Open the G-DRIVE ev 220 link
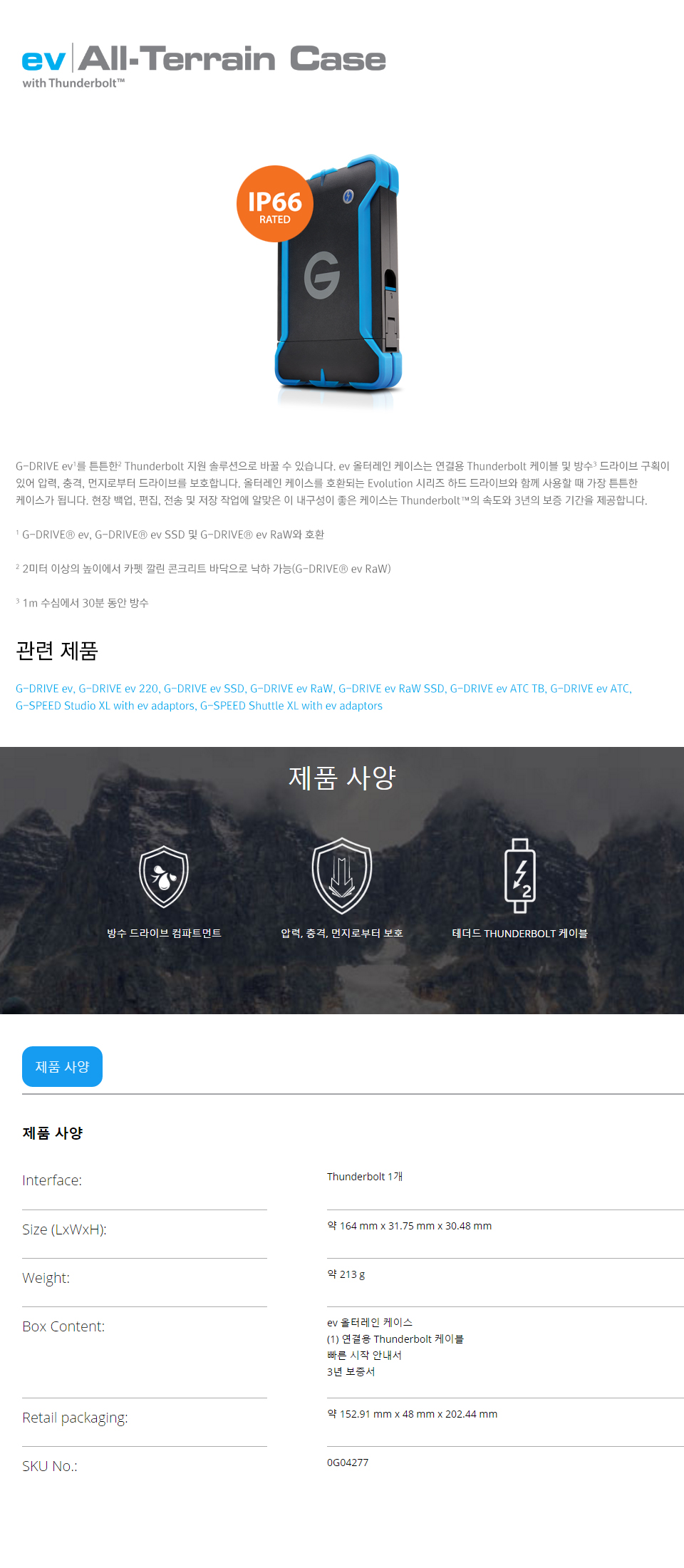 click(x=118, y=688)
